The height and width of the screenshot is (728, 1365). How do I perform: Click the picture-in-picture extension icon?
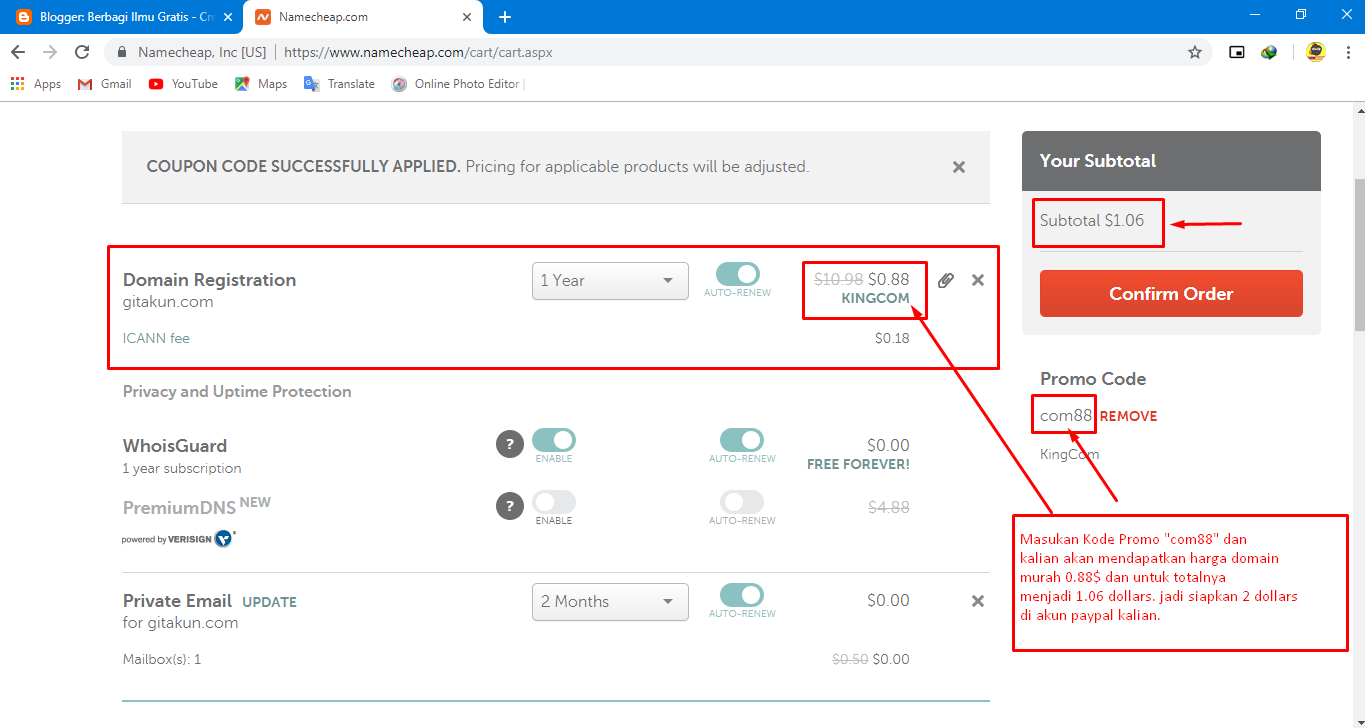point(1237,52)
